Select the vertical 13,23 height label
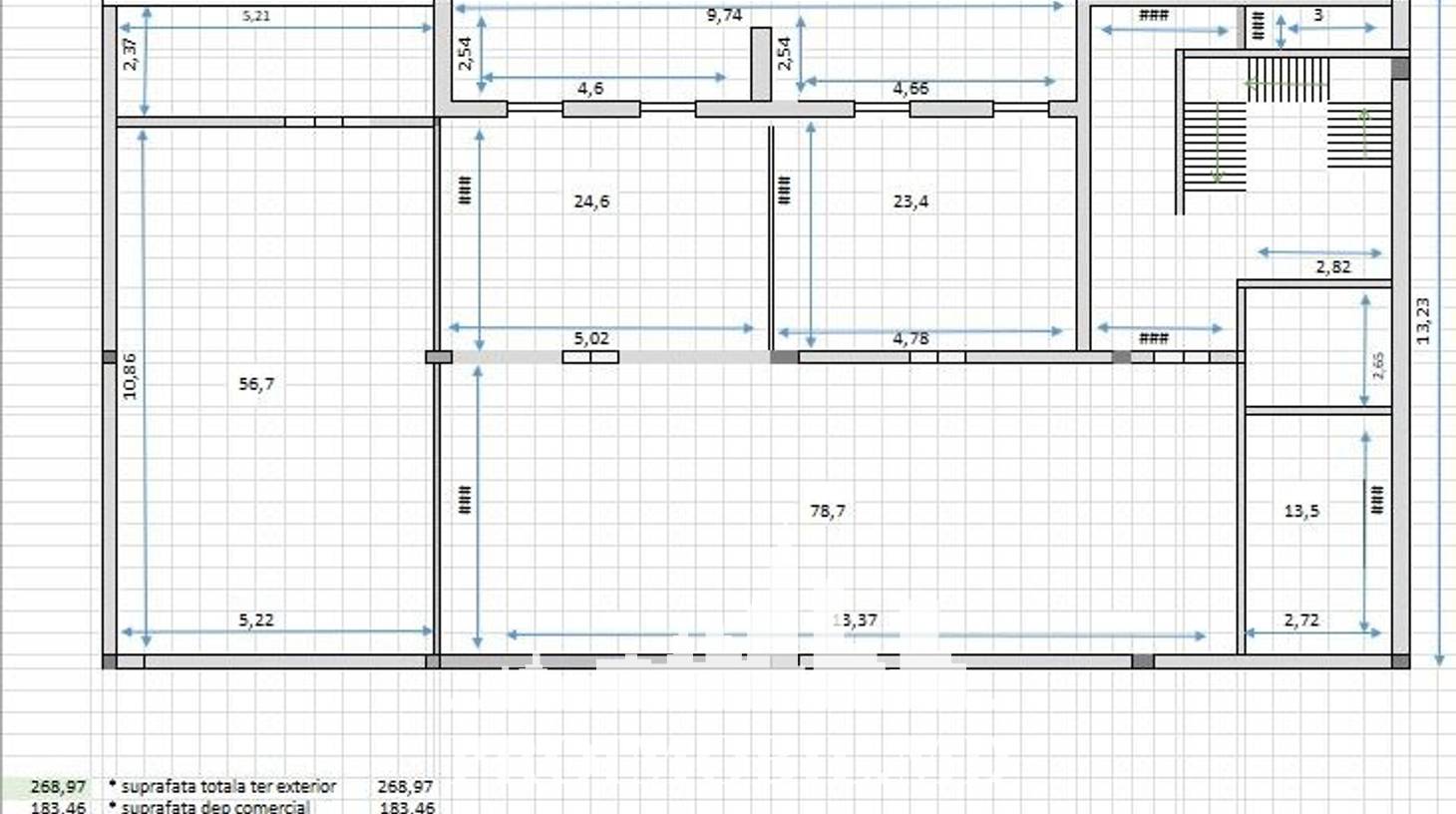This screenshot has height=814, width=1456. pyautogui.click(x=1423, y=321)
